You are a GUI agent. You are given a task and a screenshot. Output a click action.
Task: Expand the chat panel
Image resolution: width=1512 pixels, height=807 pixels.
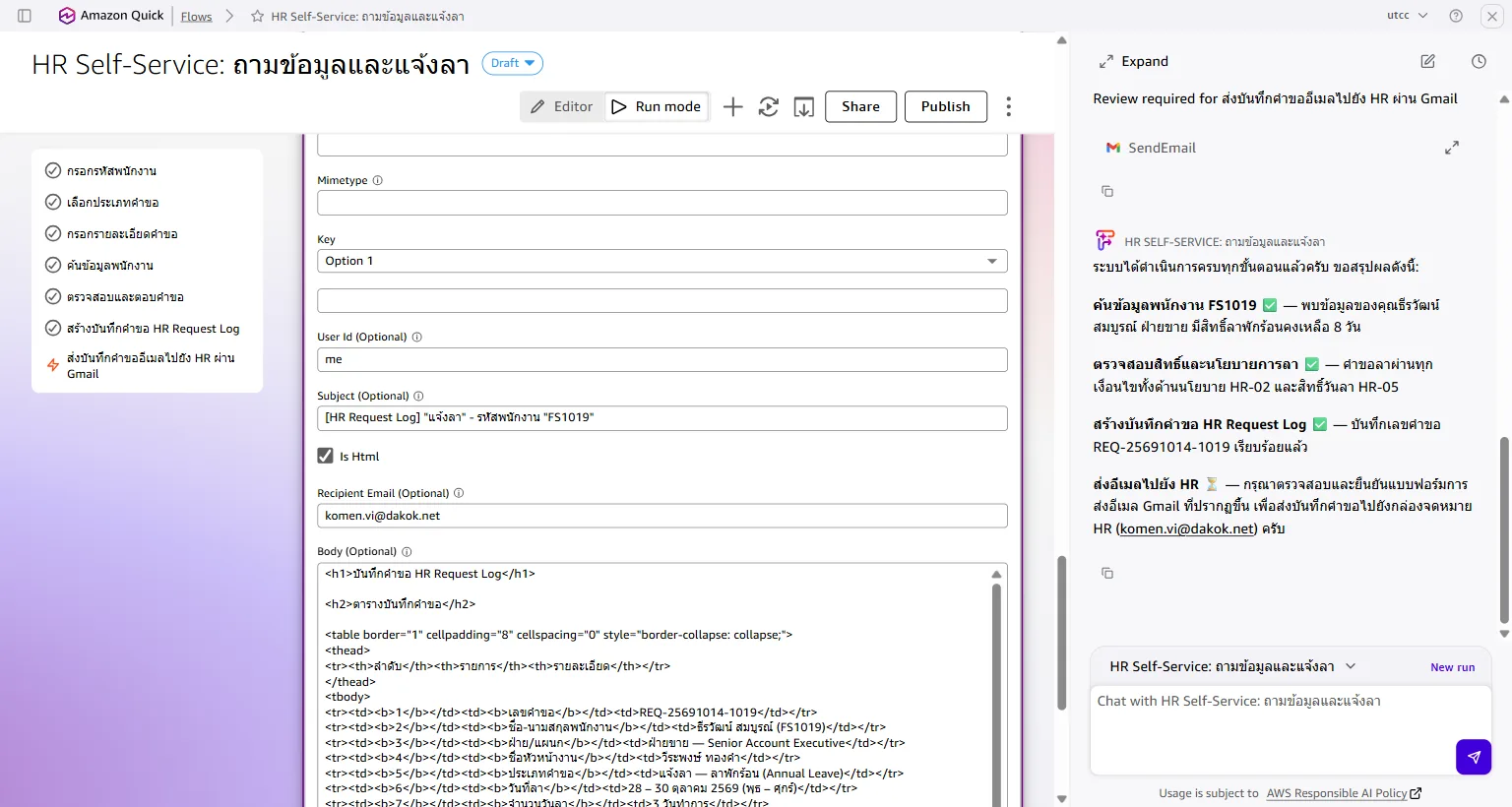click(1133, 61)
